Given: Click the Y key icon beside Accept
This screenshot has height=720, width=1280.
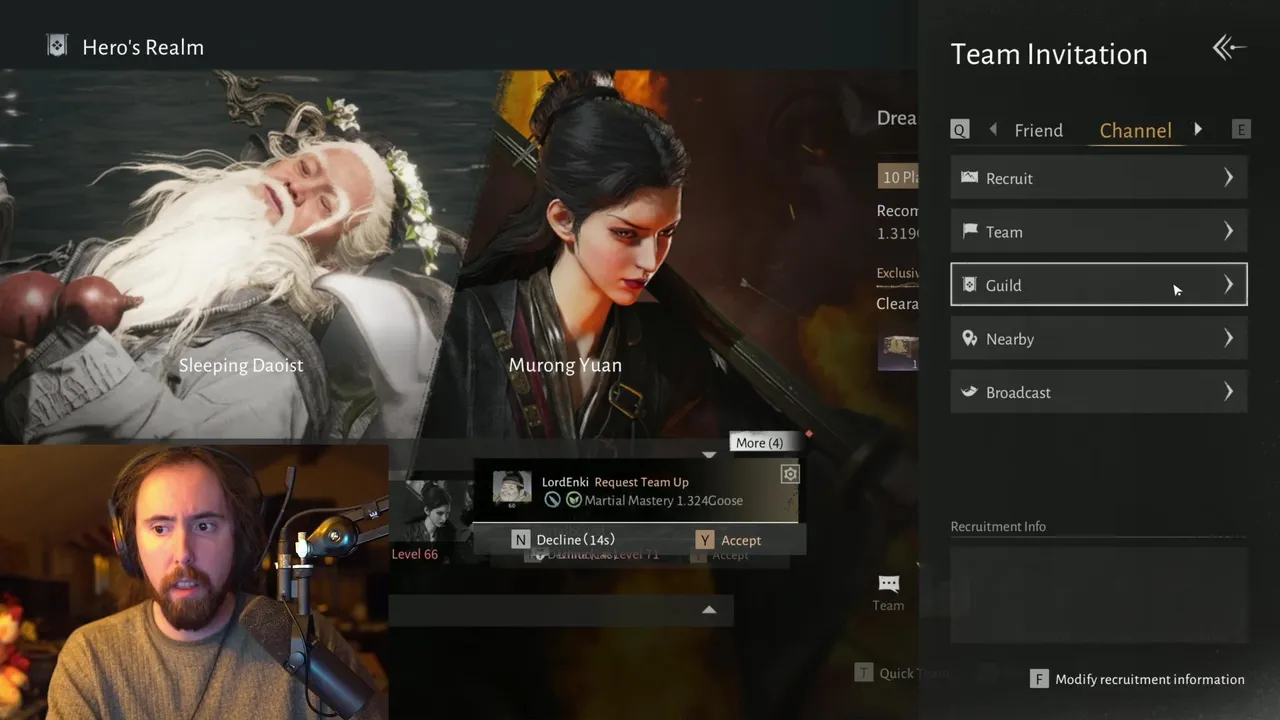Looking at the screenshot, I should [x=705, y=540].
